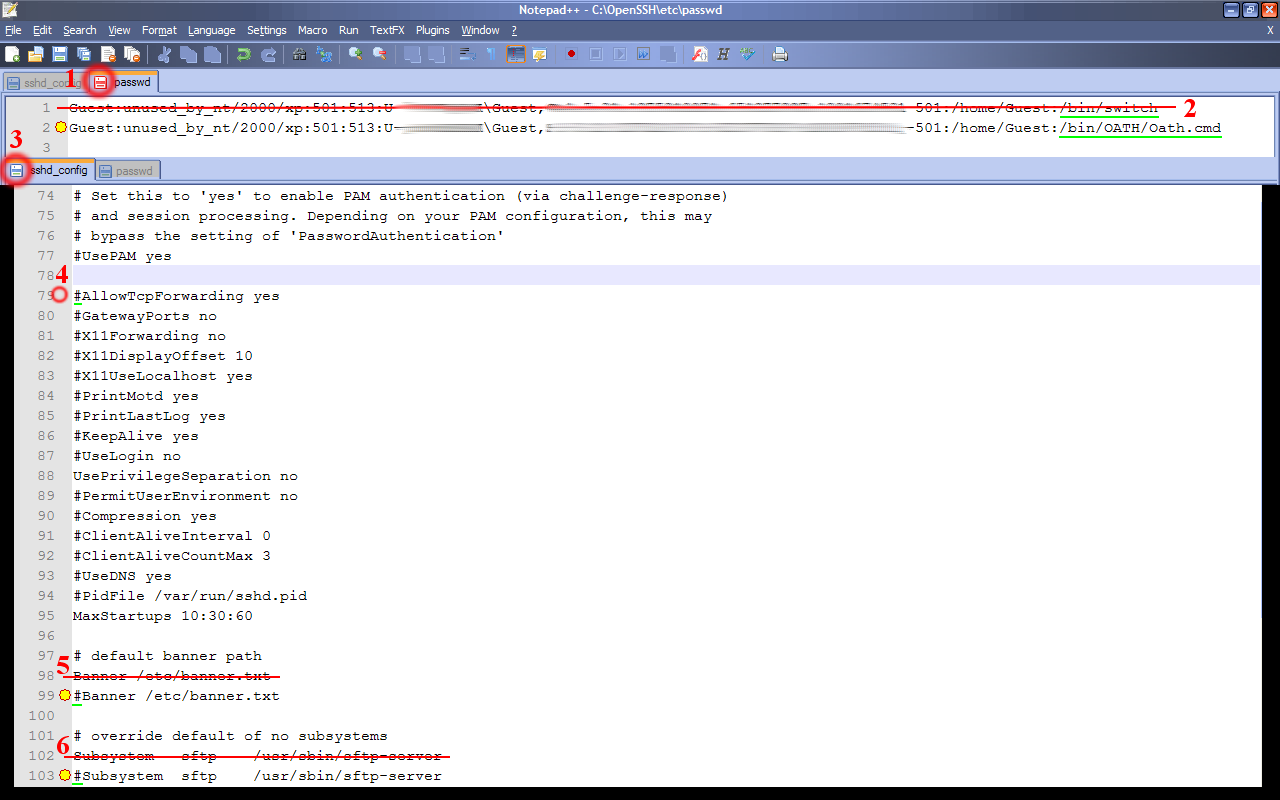The image size is (1280, 800).
Task: Click the Replace toolbar icon
Action: pyautogui.click(x=323, y=54)
